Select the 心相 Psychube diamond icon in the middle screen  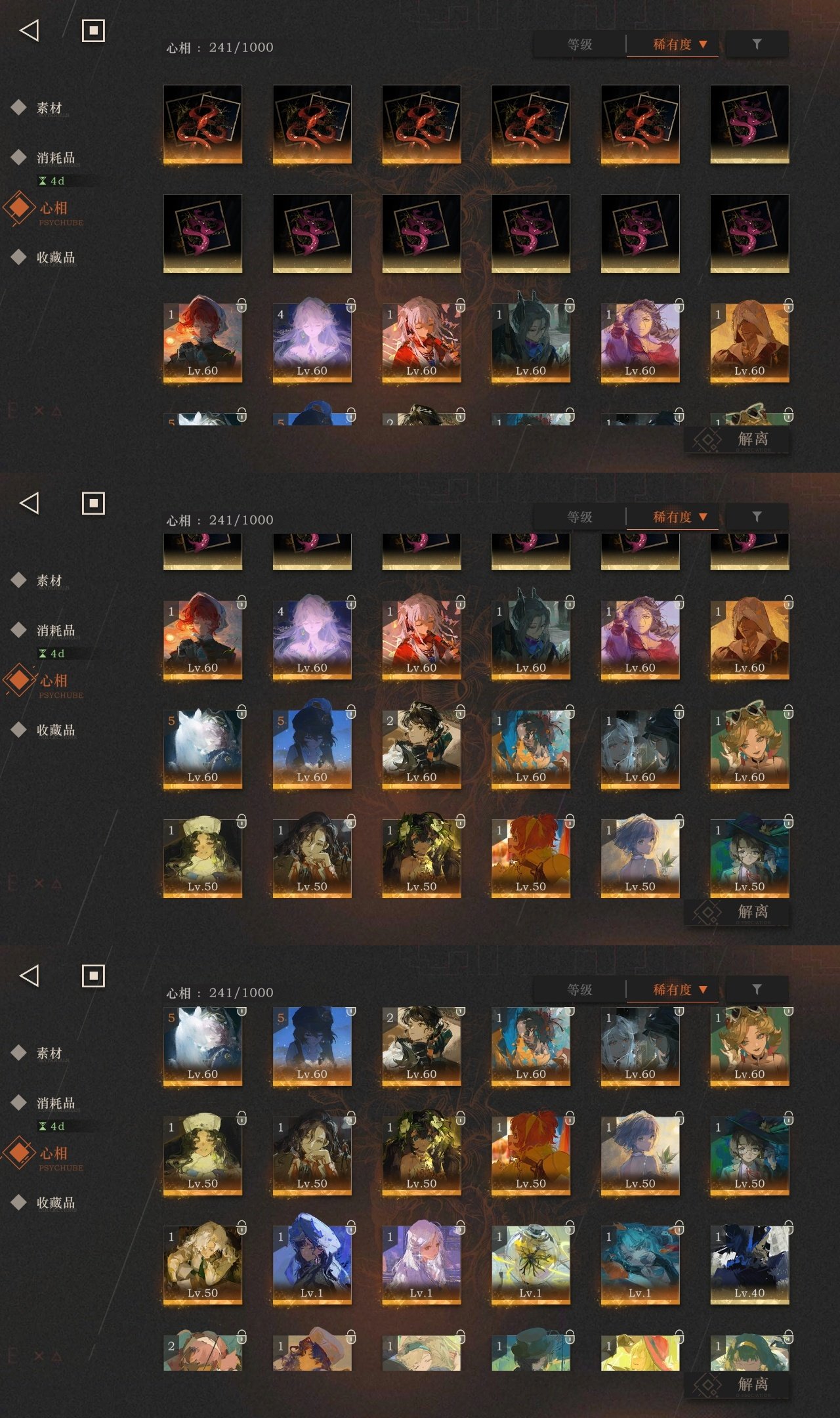20,679
